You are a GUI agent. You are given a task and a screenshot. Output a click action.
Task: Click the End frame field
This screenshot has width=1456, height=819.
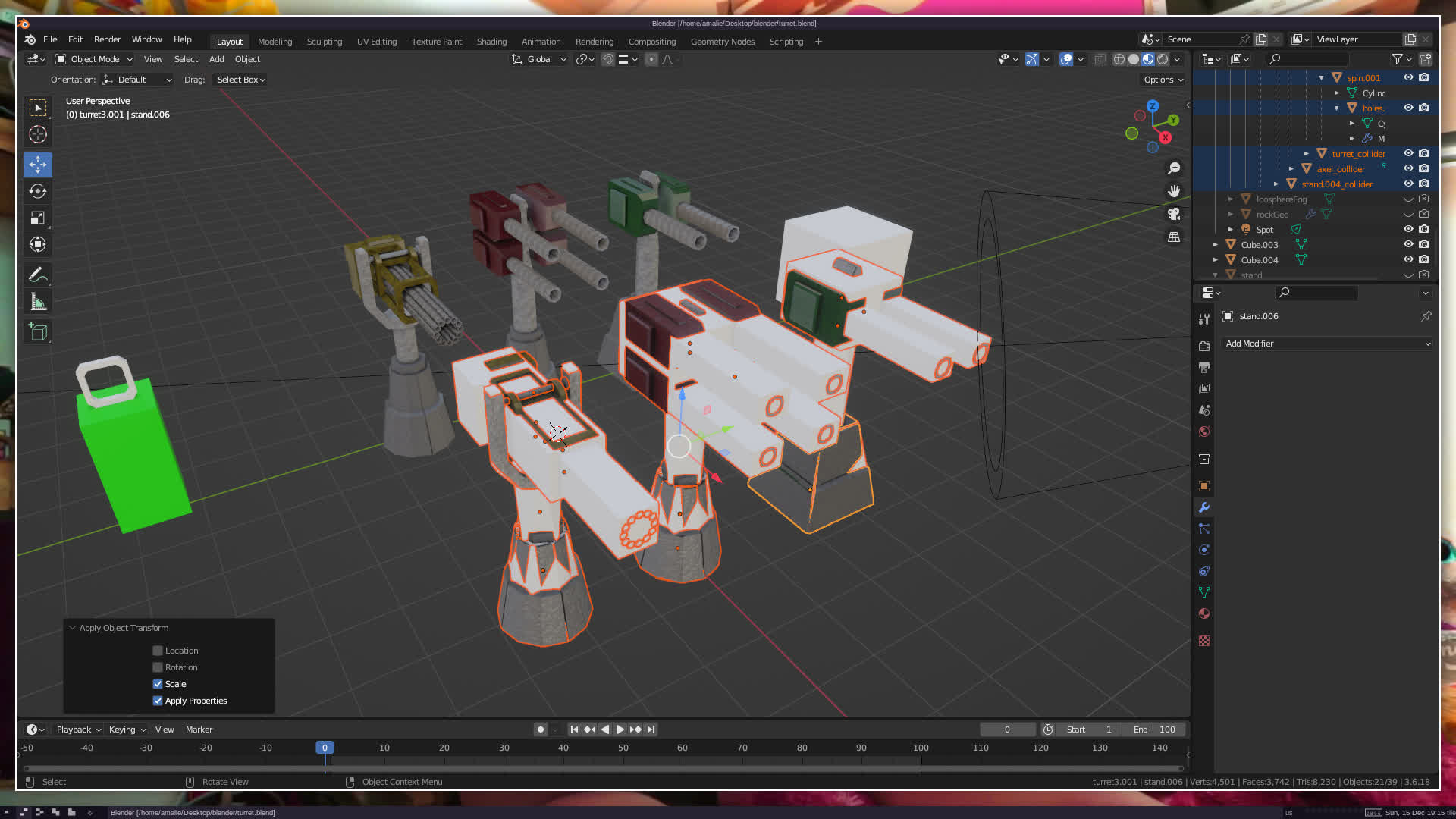tap(1154, 730)
